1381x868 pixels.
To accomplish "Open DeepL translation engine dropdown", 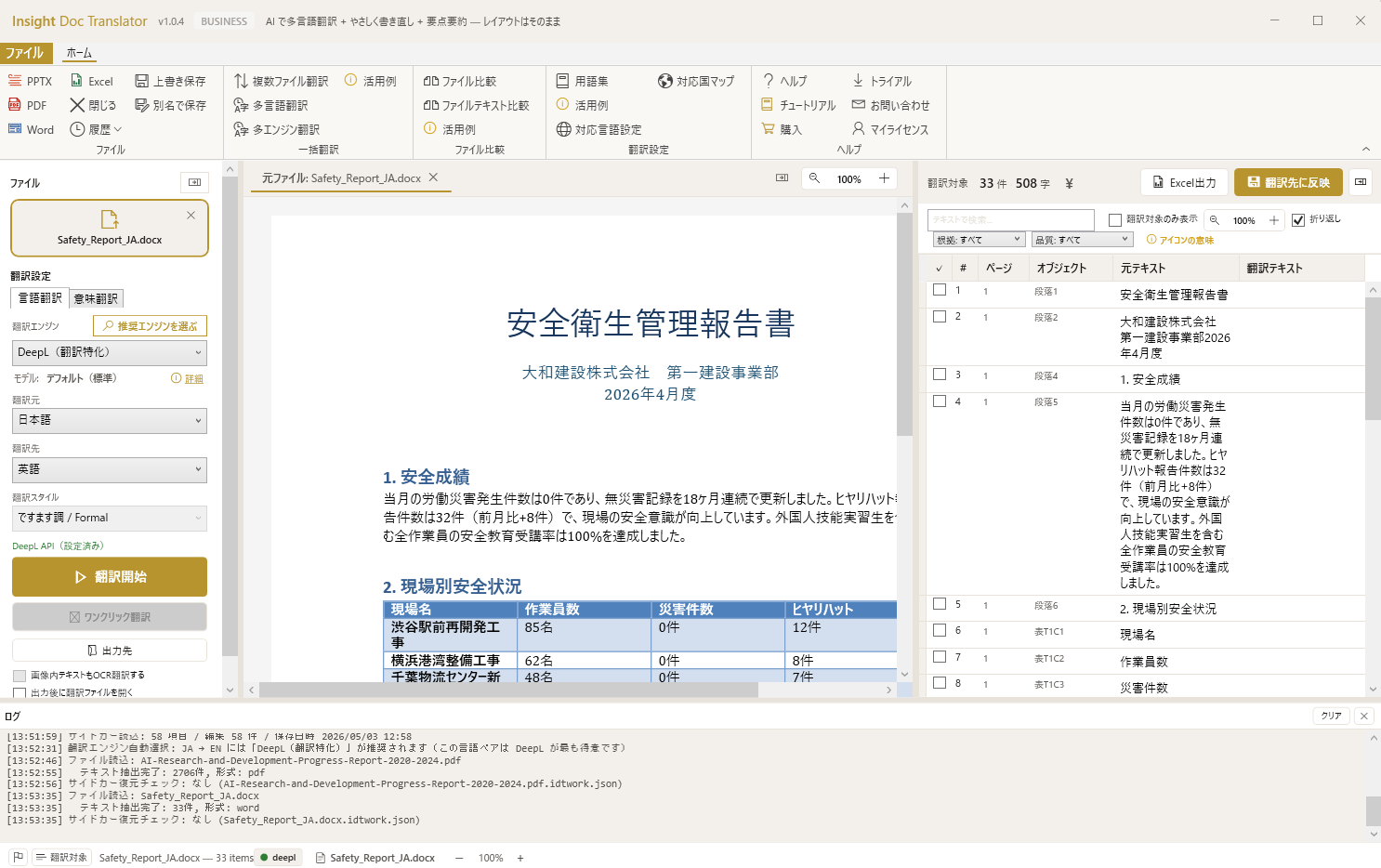I will (110, 352).
